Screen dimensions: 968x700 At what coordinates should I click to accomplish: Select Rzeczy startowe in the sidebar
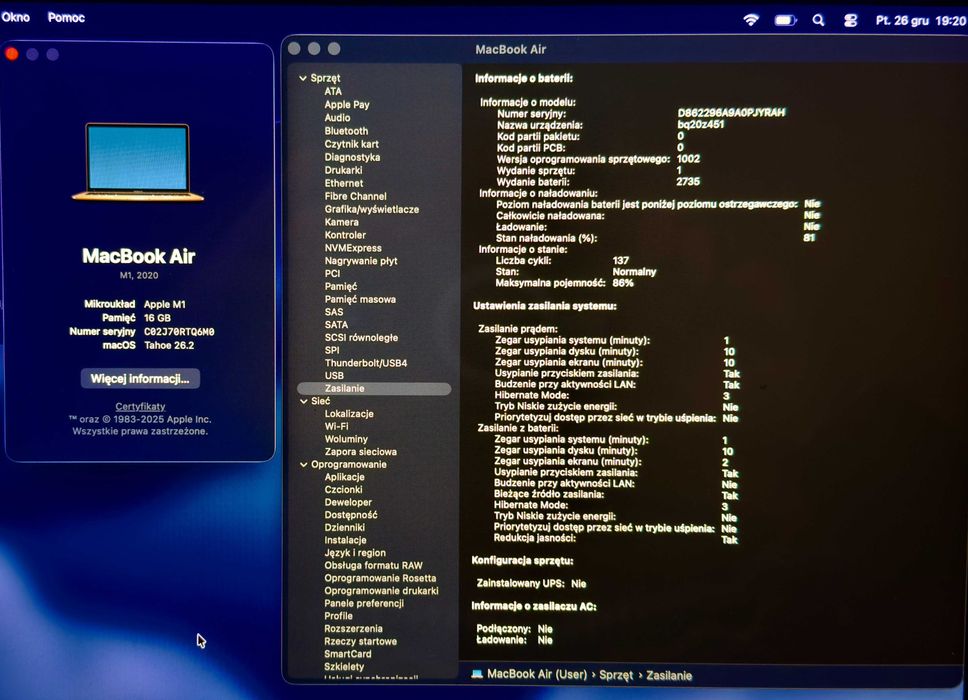pyautogui.click(x=361, y=641)
